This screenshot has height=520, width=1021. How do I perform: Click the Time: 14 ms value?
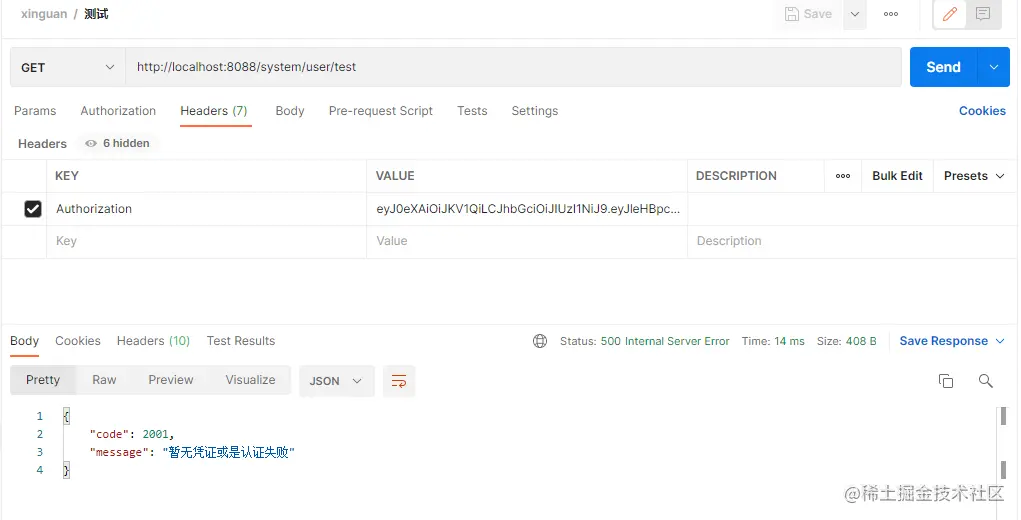click(x=773, y=341)
